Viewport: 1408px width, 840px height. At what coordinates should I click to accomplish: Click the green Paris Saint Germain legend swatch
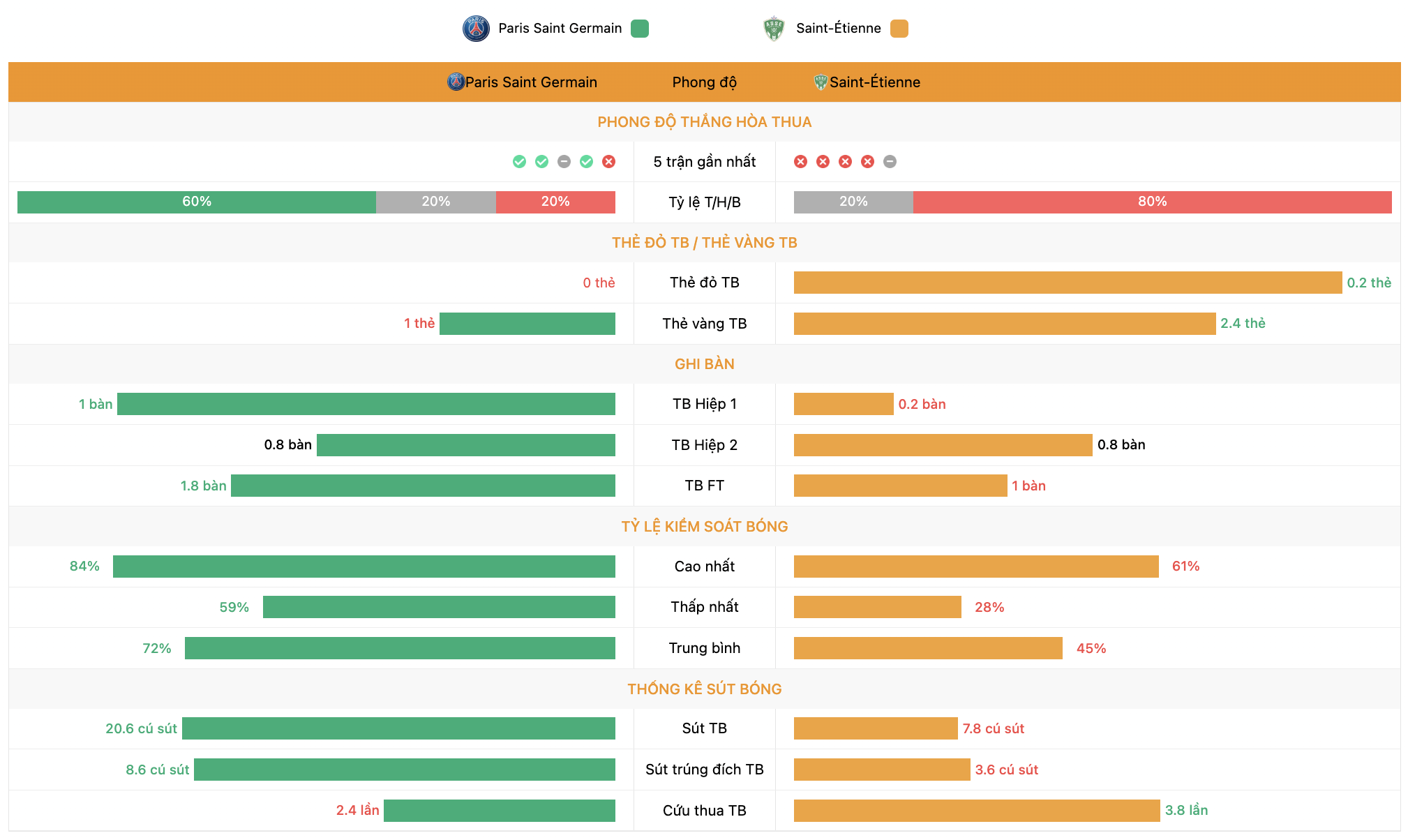[640, 29]
